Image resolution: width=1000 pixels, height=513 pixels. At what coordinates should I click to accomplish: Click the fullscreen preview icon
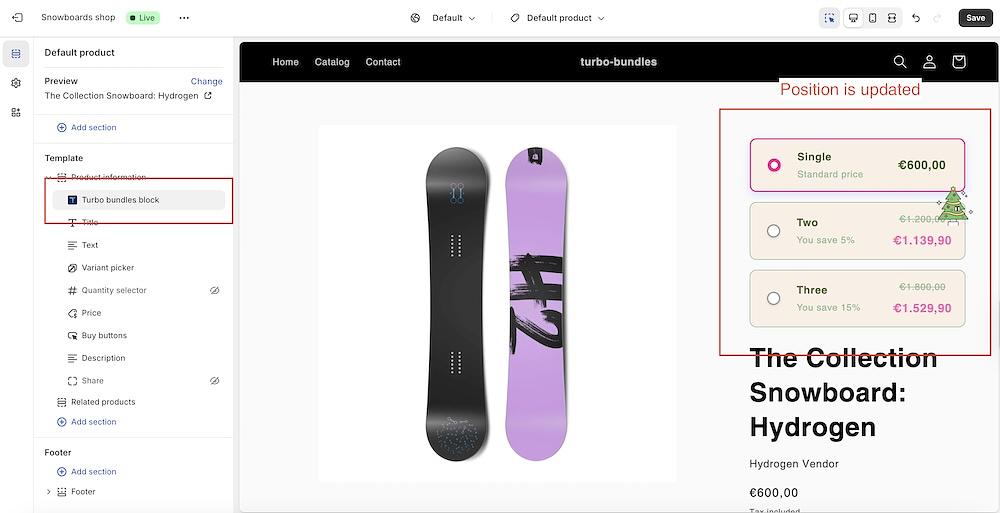point(892,18)
